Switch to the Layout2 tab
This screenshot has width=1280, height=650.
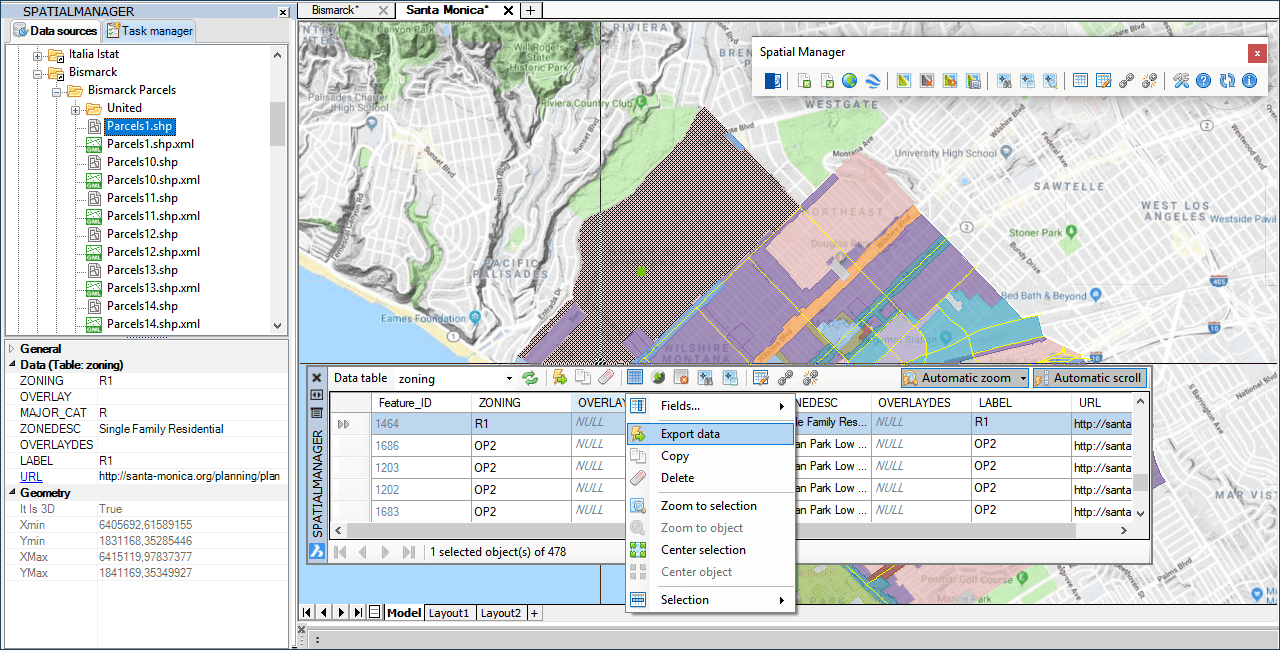pyautogui.click(x=500, y=612)
